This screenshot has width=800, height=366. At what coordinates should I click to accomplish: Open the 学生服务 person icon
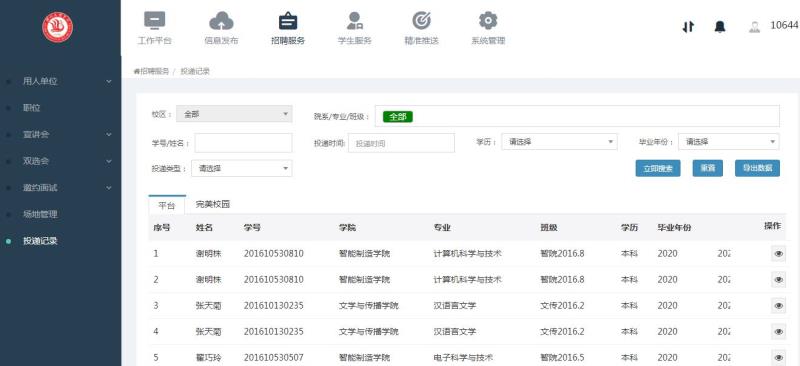coord(354,21)
